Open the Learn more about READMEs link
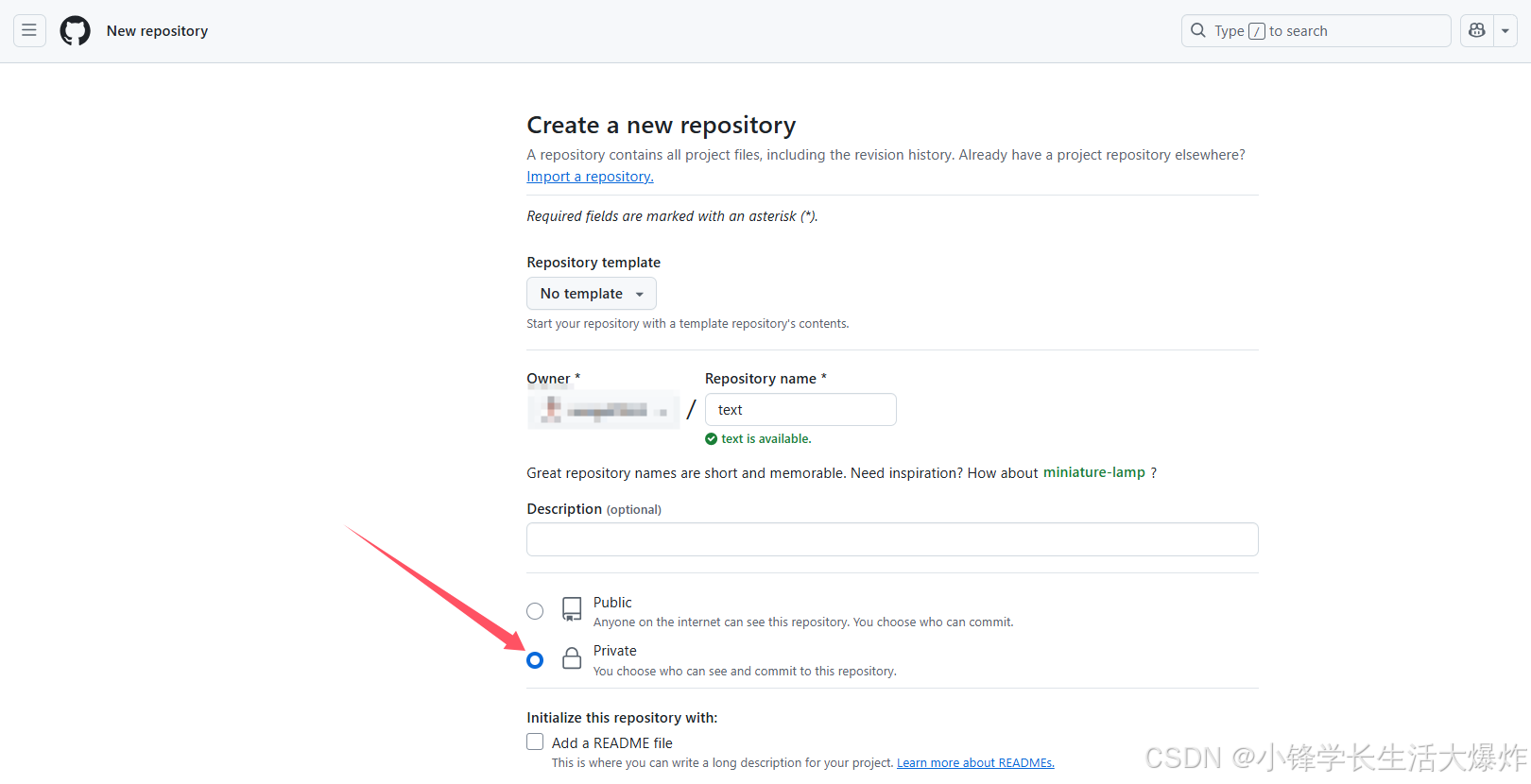Image resolution: width=1531 pixels, height=784 pixels. (x=975, y=763)
